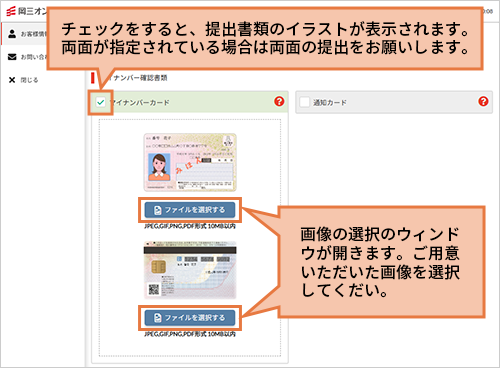Select 閉じる in the sidebar

29,80
